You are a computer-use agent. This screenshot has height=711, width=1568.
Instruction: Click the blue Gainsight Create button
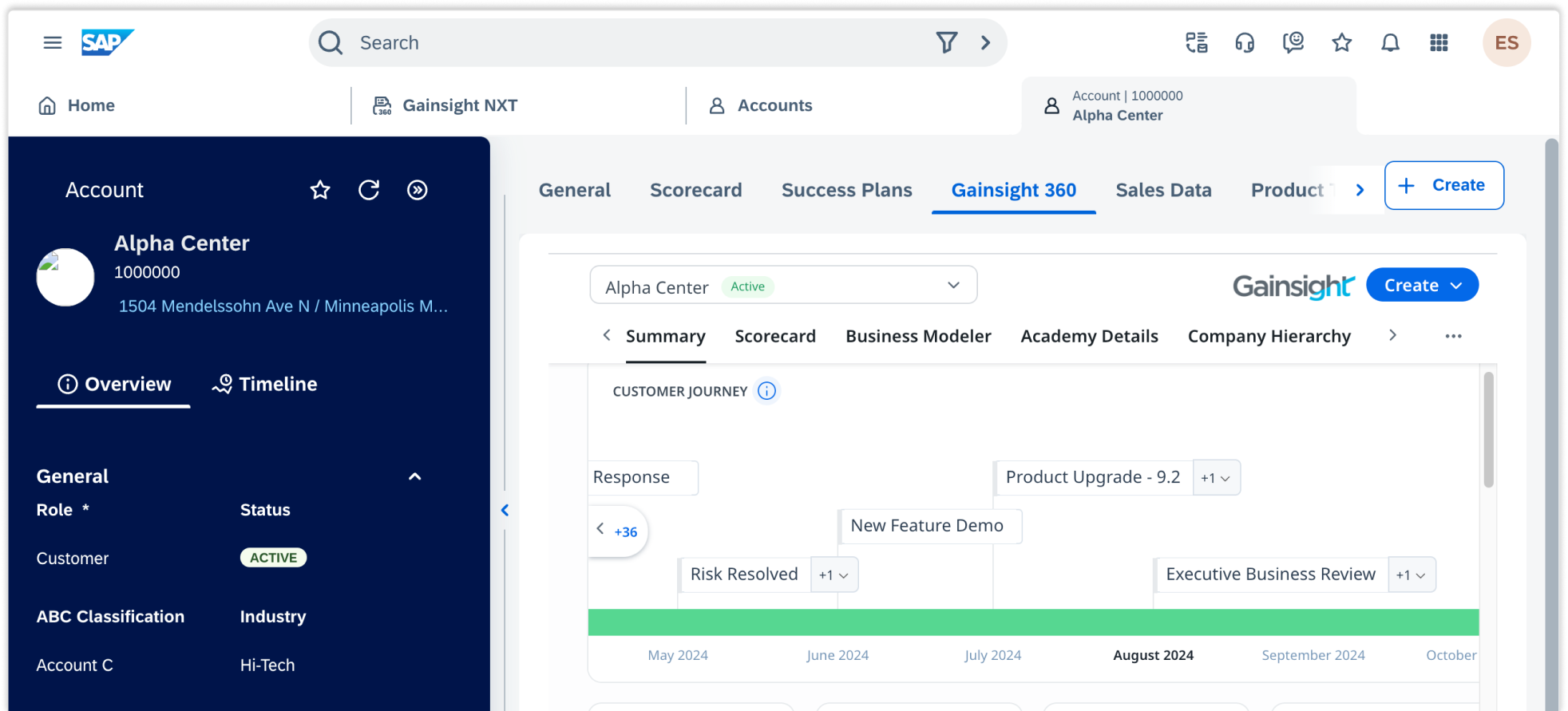[1421, 286]
